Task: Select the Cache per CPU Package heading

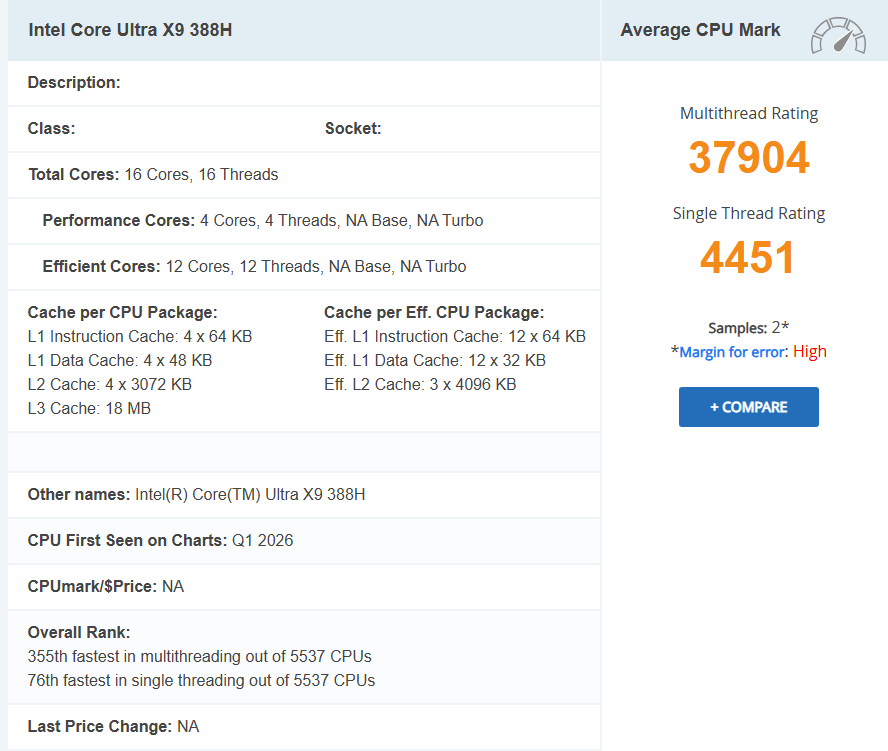Action: tap(122, 313)
